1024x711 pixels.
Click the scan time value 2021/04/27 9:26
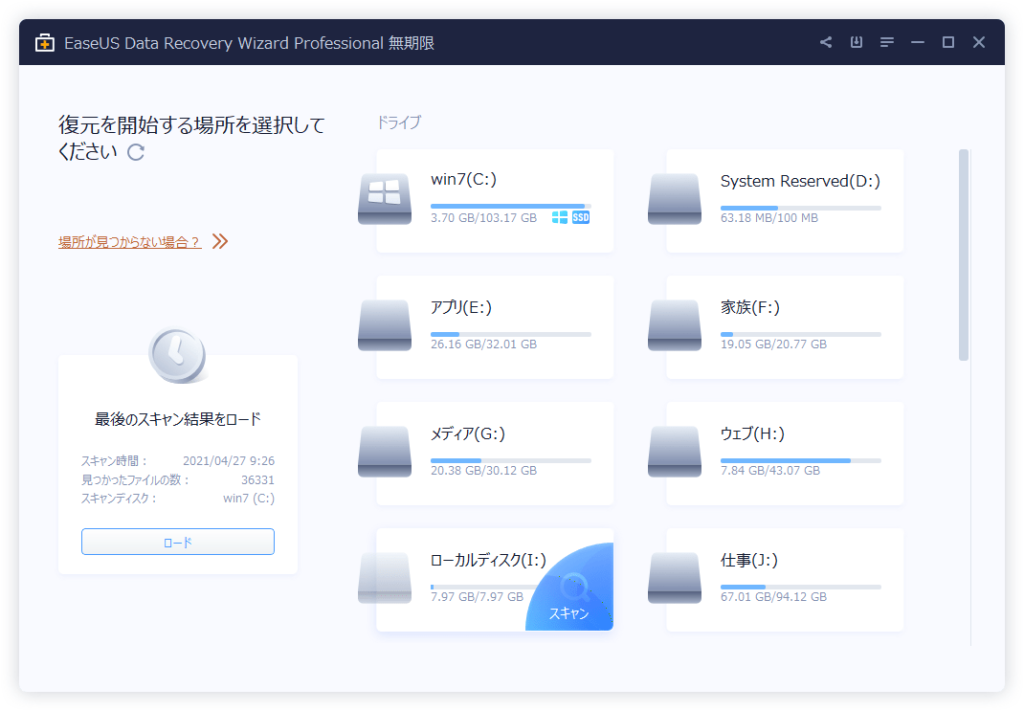[229, 461]
